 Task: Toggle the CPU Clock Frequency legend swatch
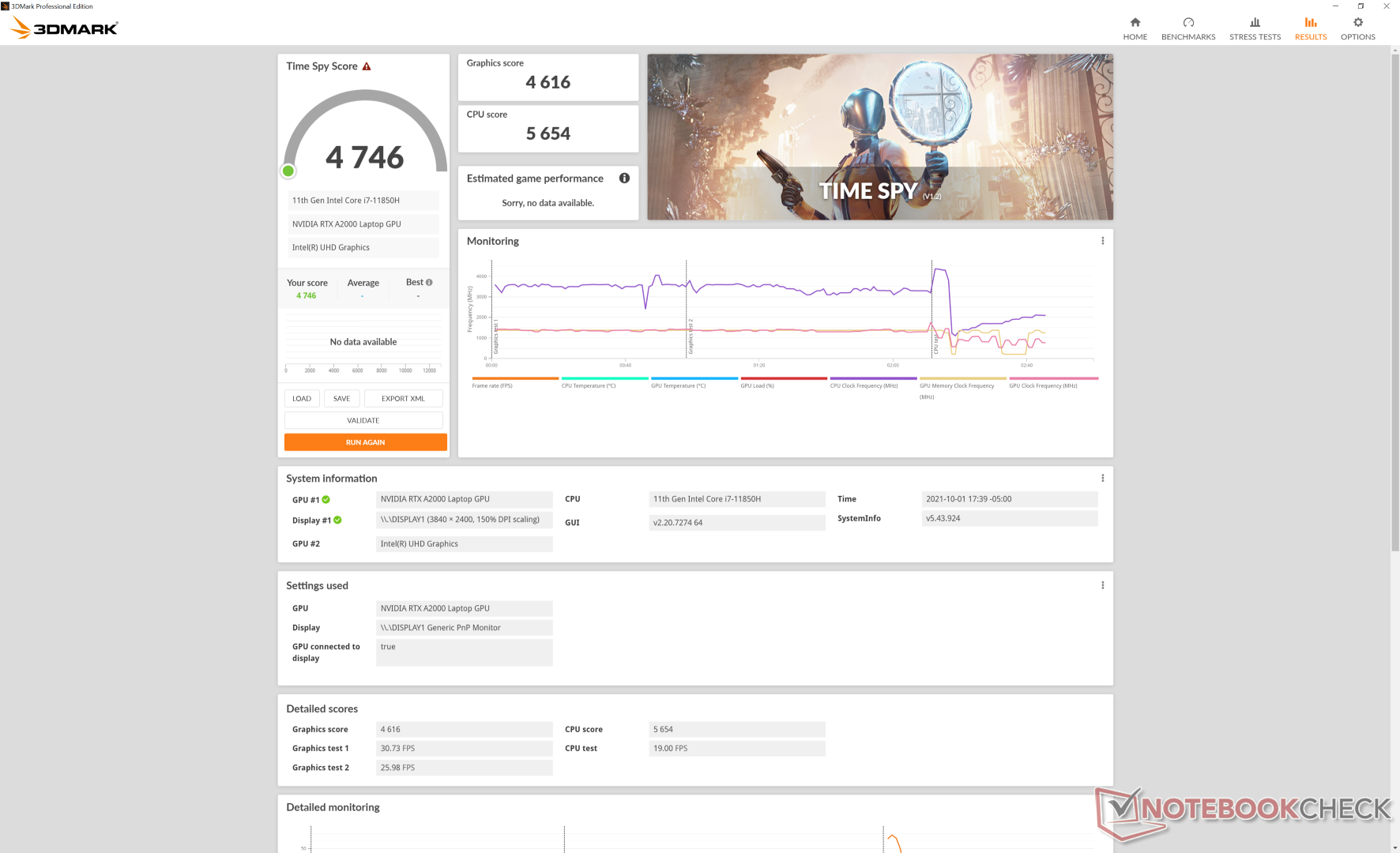coord(873,378)
